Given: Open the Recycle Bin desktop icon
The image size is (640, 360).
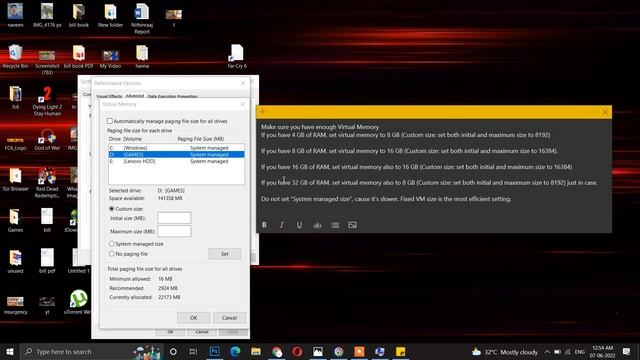Looking at the screenshot, I should click(16, 56).
